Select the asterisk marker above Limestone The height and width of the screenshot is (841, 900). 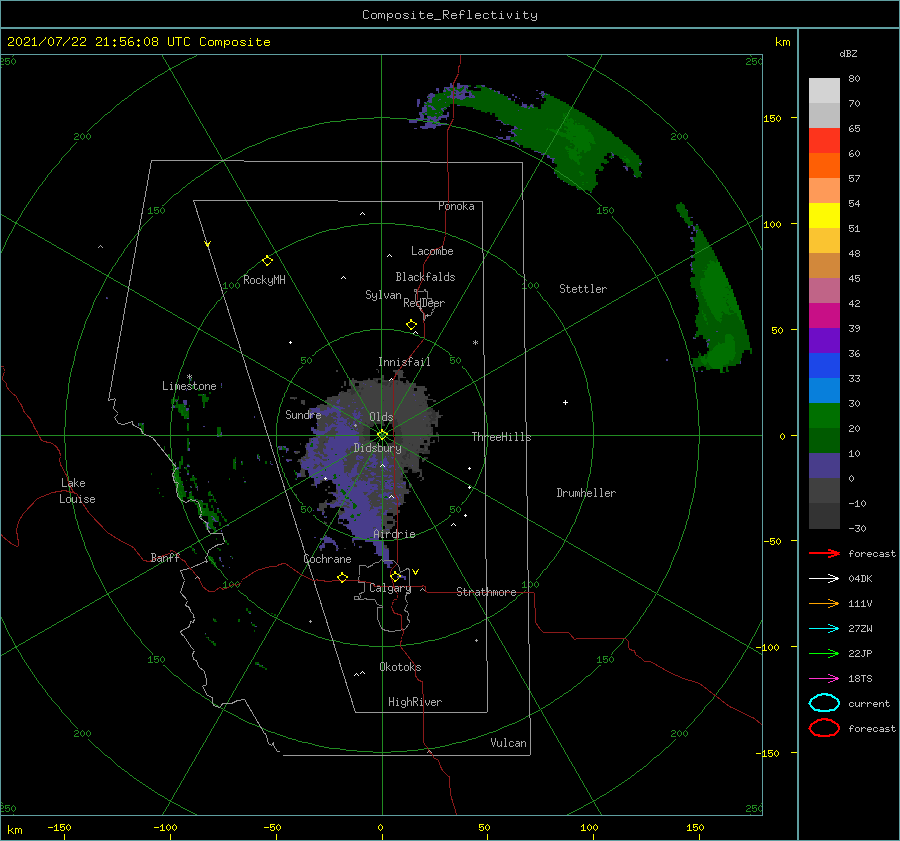(x=189, y=377)
